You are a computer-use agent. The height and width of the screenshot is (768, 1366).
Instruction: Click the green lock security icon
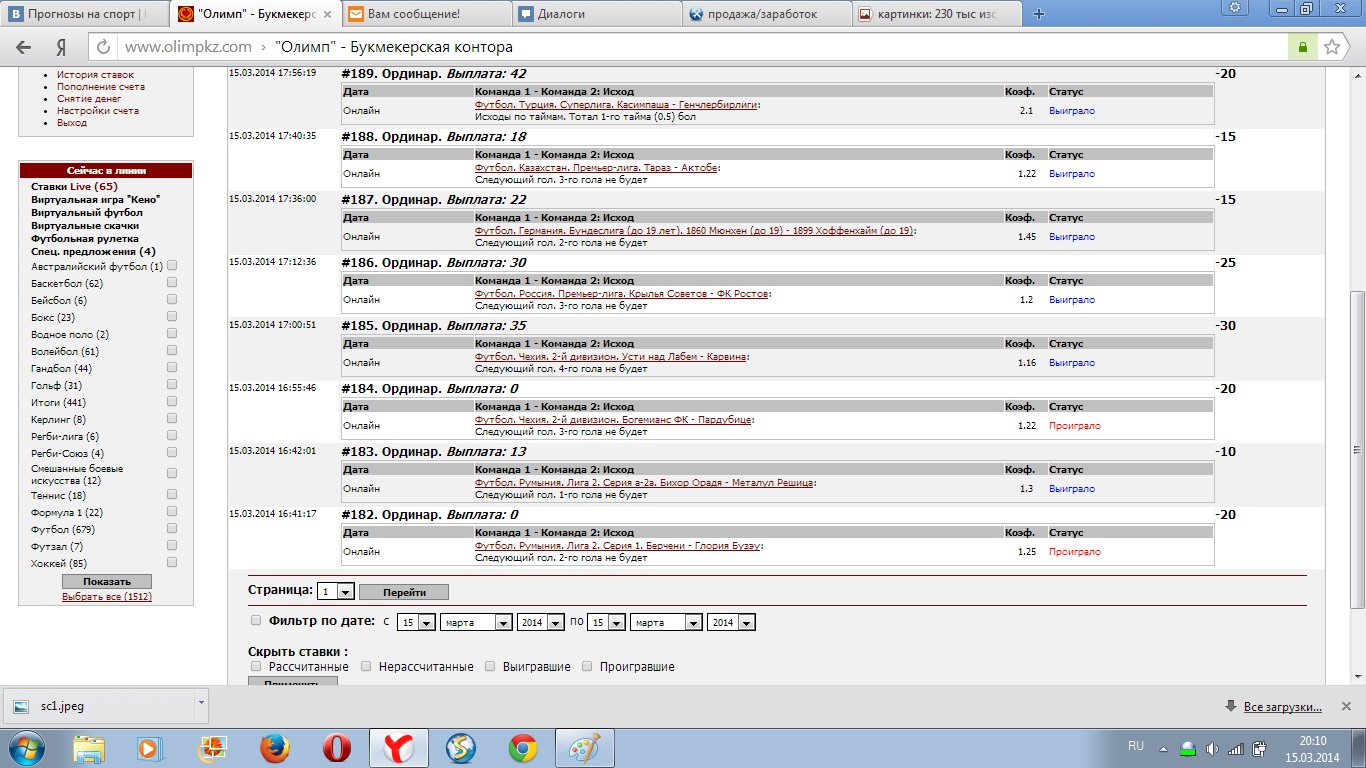point(1302,47)
